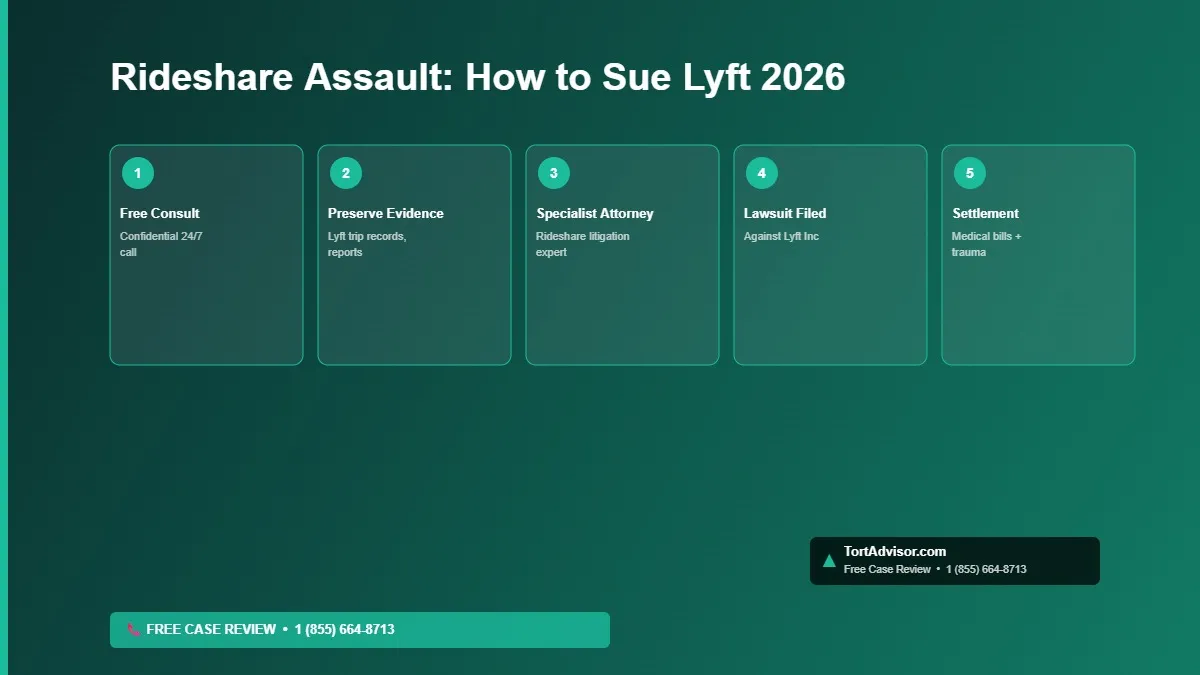The image size is (1200, 675).
Task: Click the Rideshare Assault page title
Action: [x=478, y=77]
